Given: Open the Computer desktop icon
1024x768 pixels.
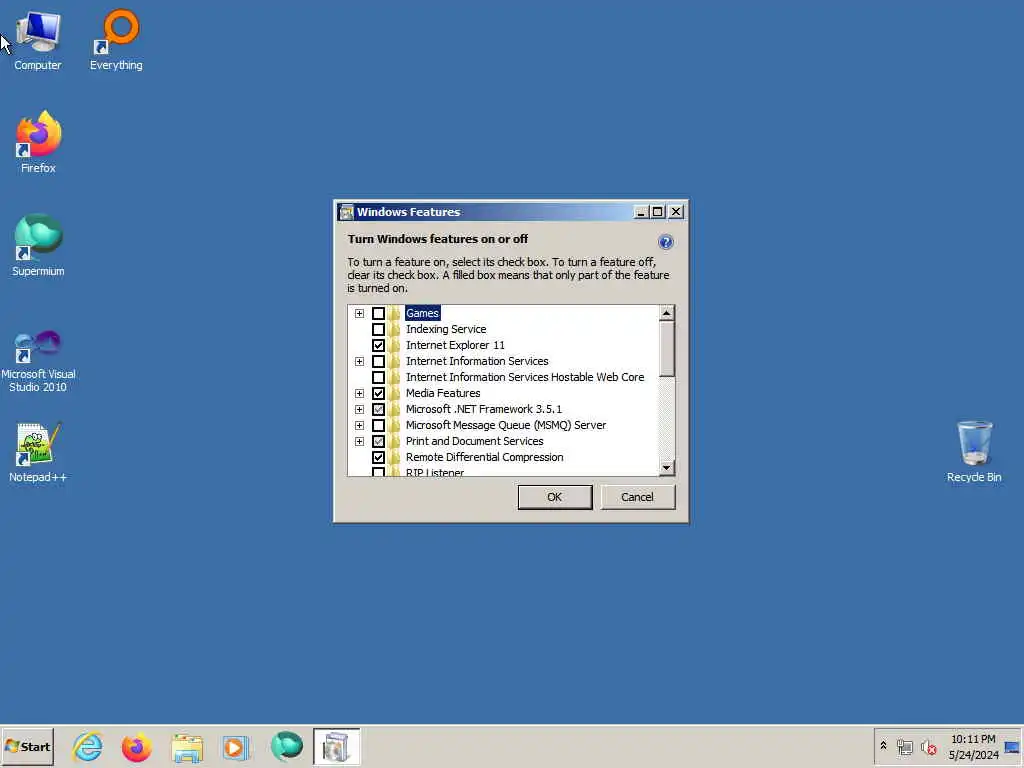Looking at the screenshot, I should pyautogui.click(x=38, y=40).
